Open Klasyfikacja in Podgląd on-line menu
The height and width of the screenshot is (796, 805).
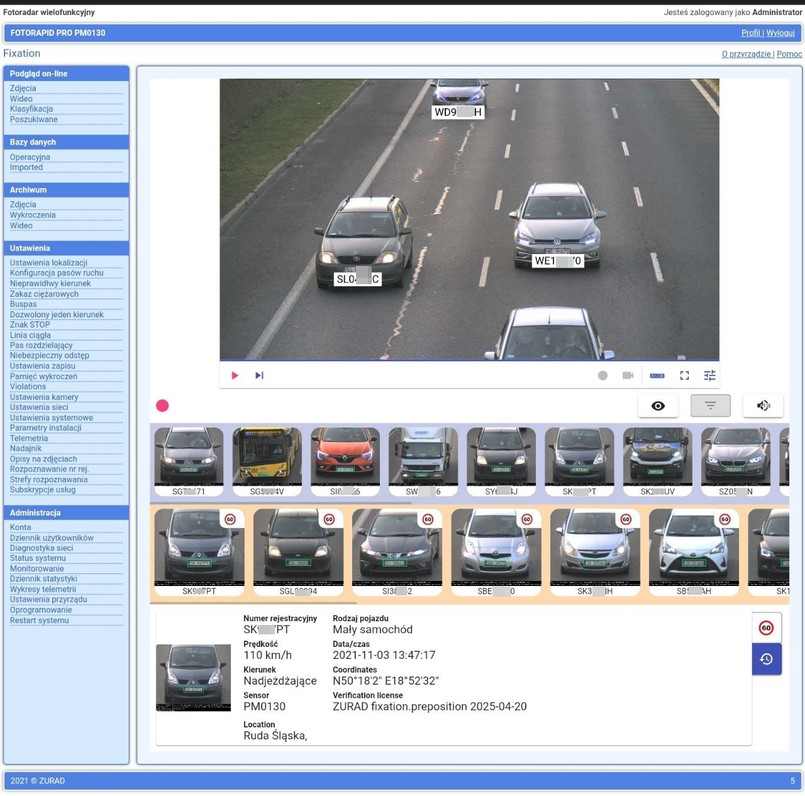[x=31, y=109]
